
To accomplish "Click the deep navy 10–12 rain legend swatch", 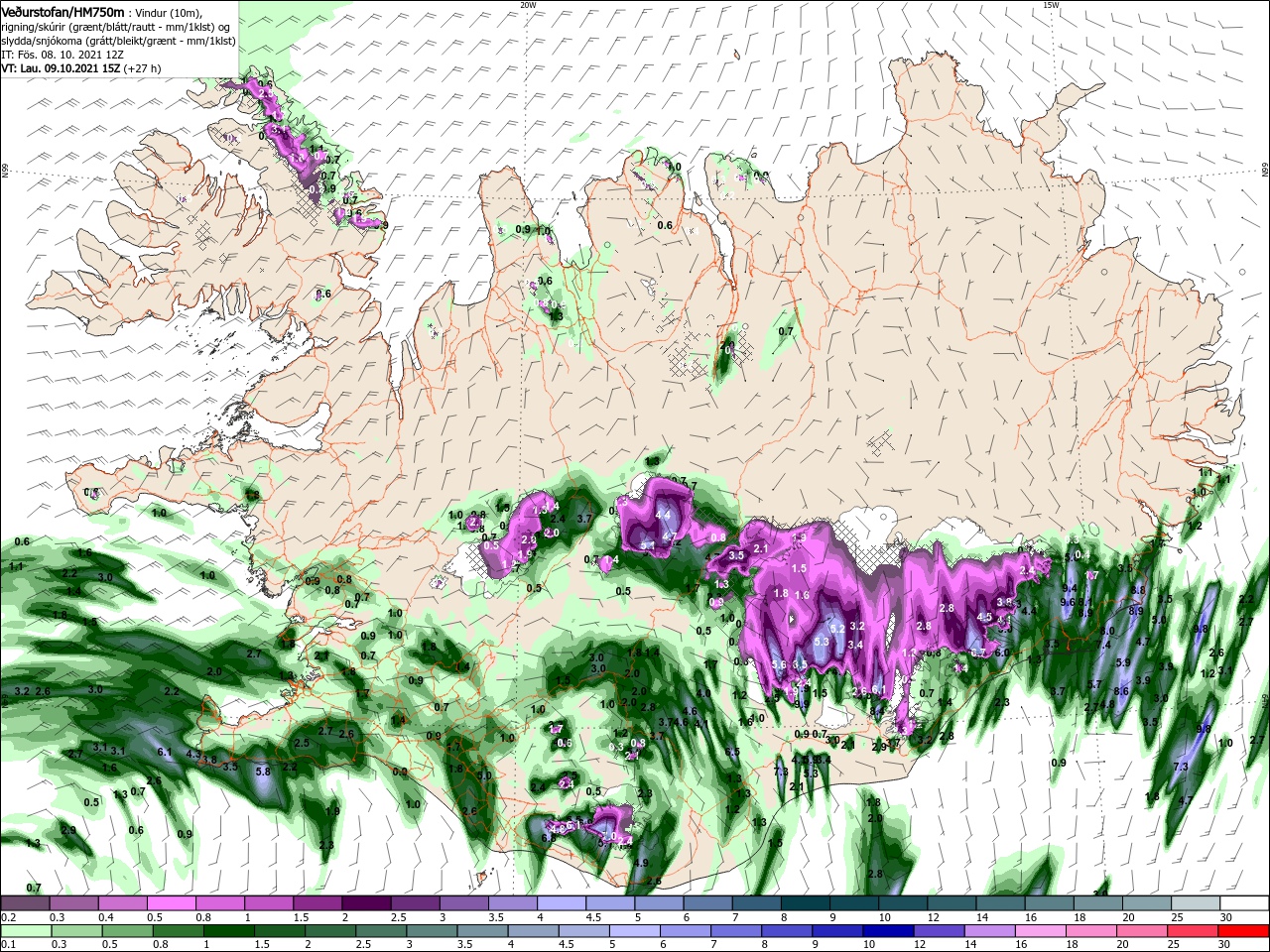I will 887,931.
